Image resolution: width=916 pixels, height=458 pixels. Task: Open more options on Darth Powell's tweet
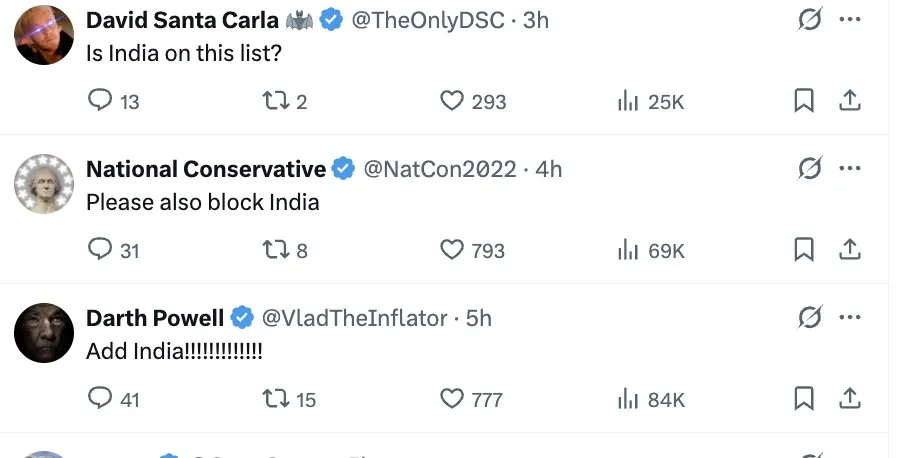pyautogui.click(x=849, y=318)
